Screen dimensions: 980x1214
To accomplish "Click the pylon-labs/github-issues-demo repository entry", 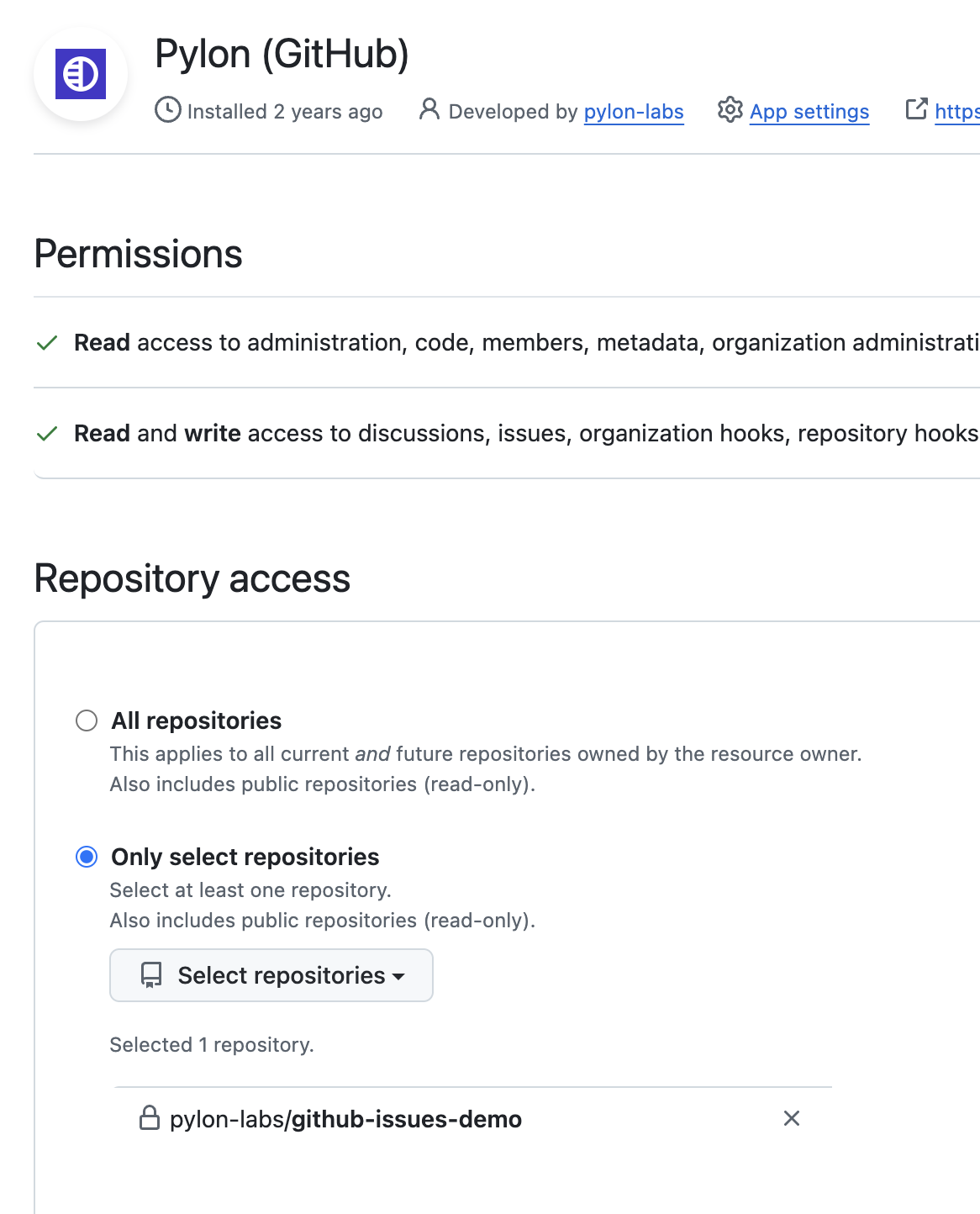I will (x=345, y=1119).
